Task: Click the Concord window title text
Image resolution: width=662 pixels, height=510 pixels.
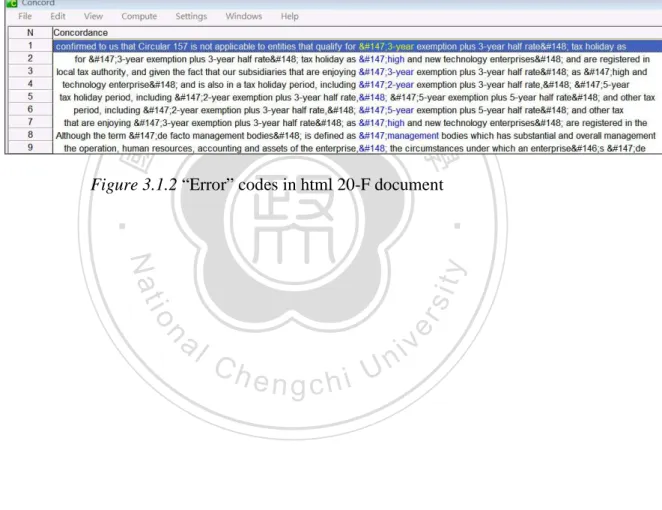Action: 38,3
